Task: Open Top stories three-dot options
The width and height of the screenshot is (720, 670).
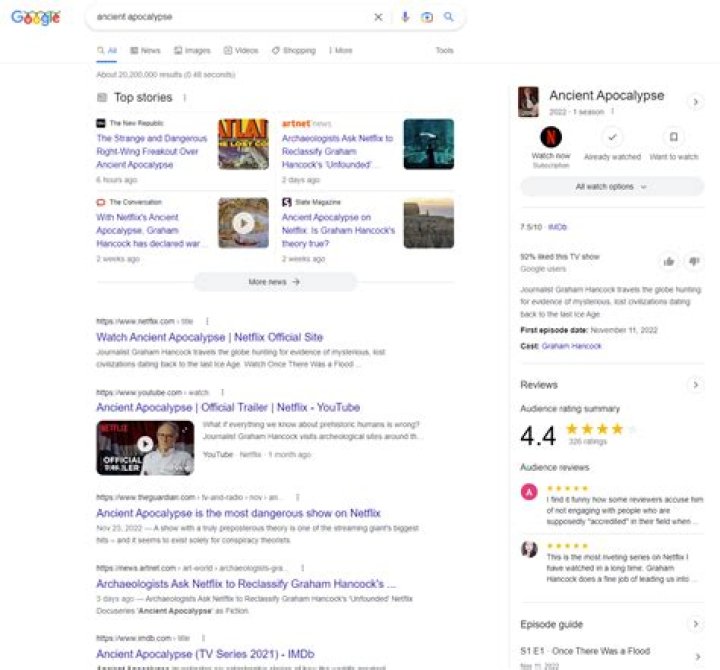Action: click(184, 98)
